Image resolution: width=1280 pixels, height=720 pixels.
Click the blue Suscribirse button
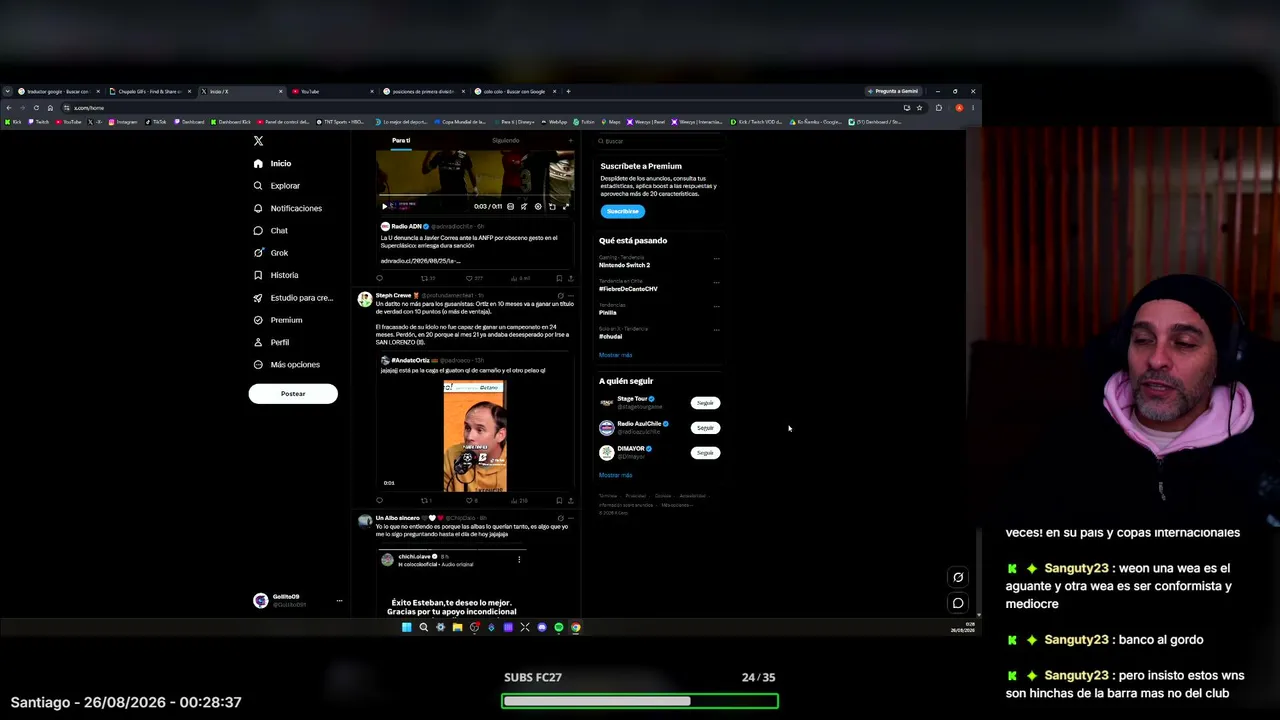point(622,211)
